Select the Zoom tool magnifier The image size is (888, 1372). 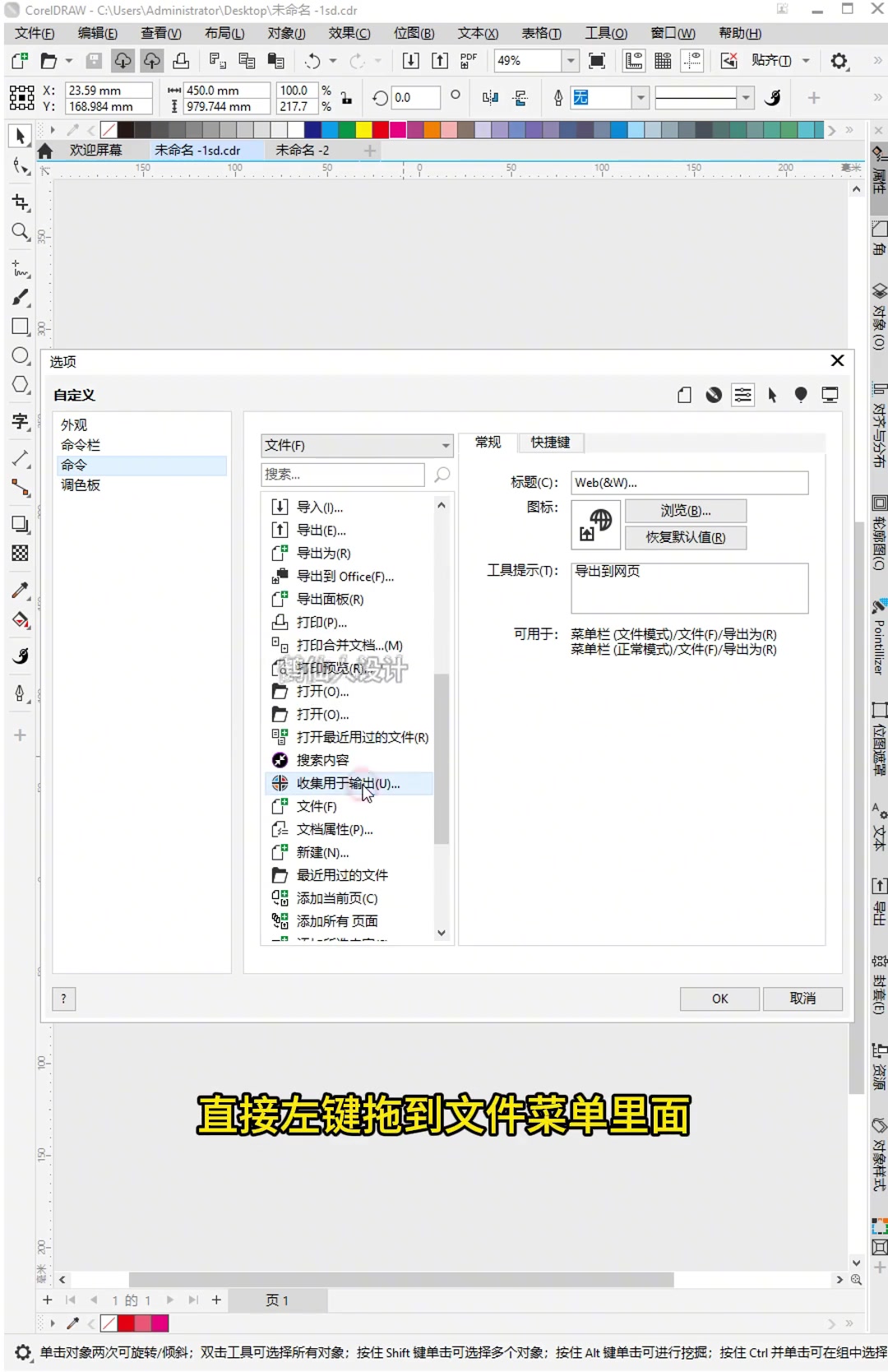tap(21, 232)
